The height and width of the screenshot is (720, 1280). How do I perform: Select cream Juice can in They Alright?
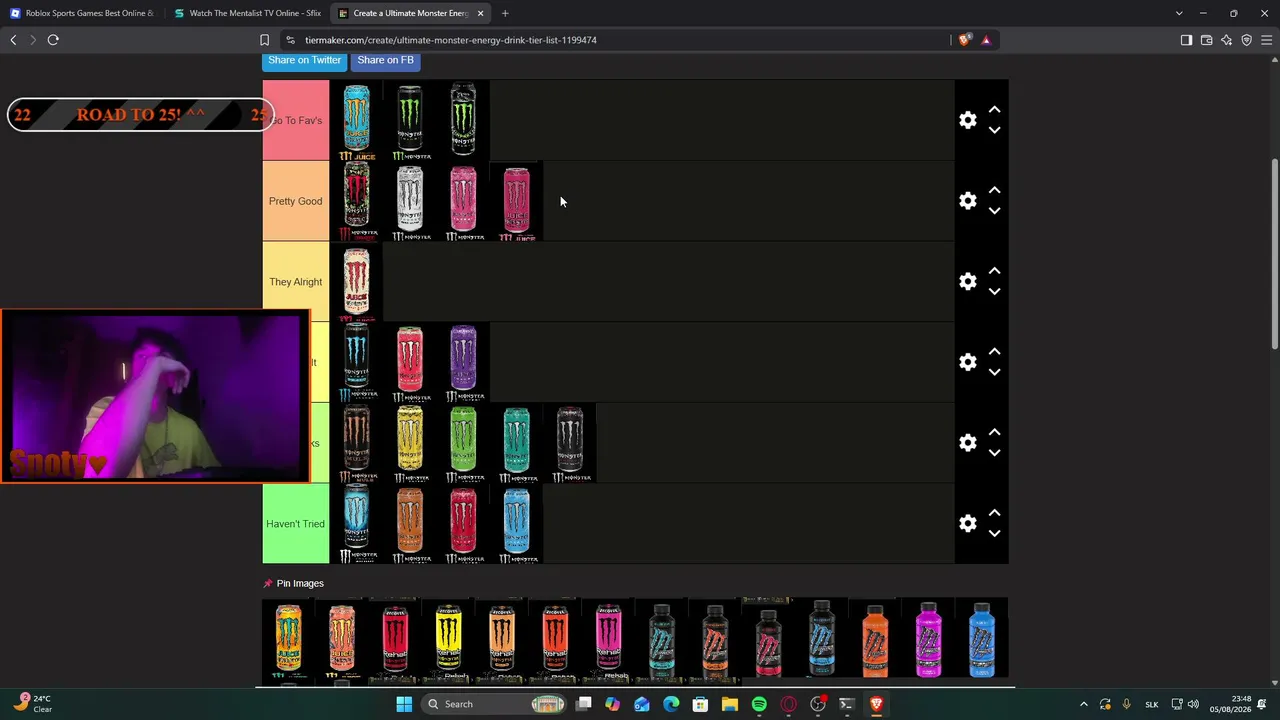357,283
